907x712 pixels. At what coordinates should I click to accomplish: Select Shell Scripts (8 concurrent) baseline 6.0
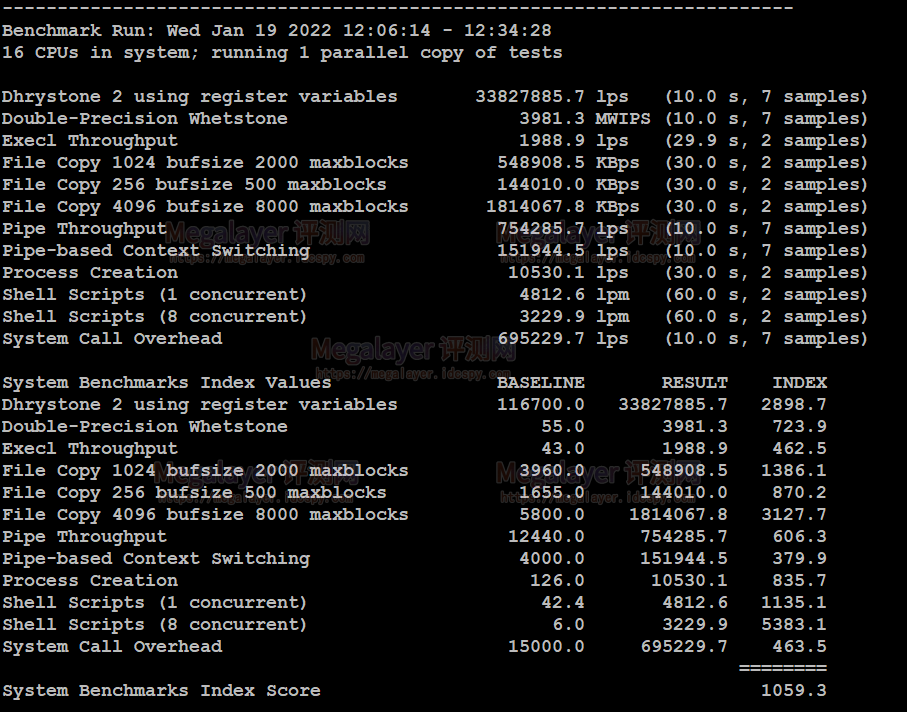point(568,624)
